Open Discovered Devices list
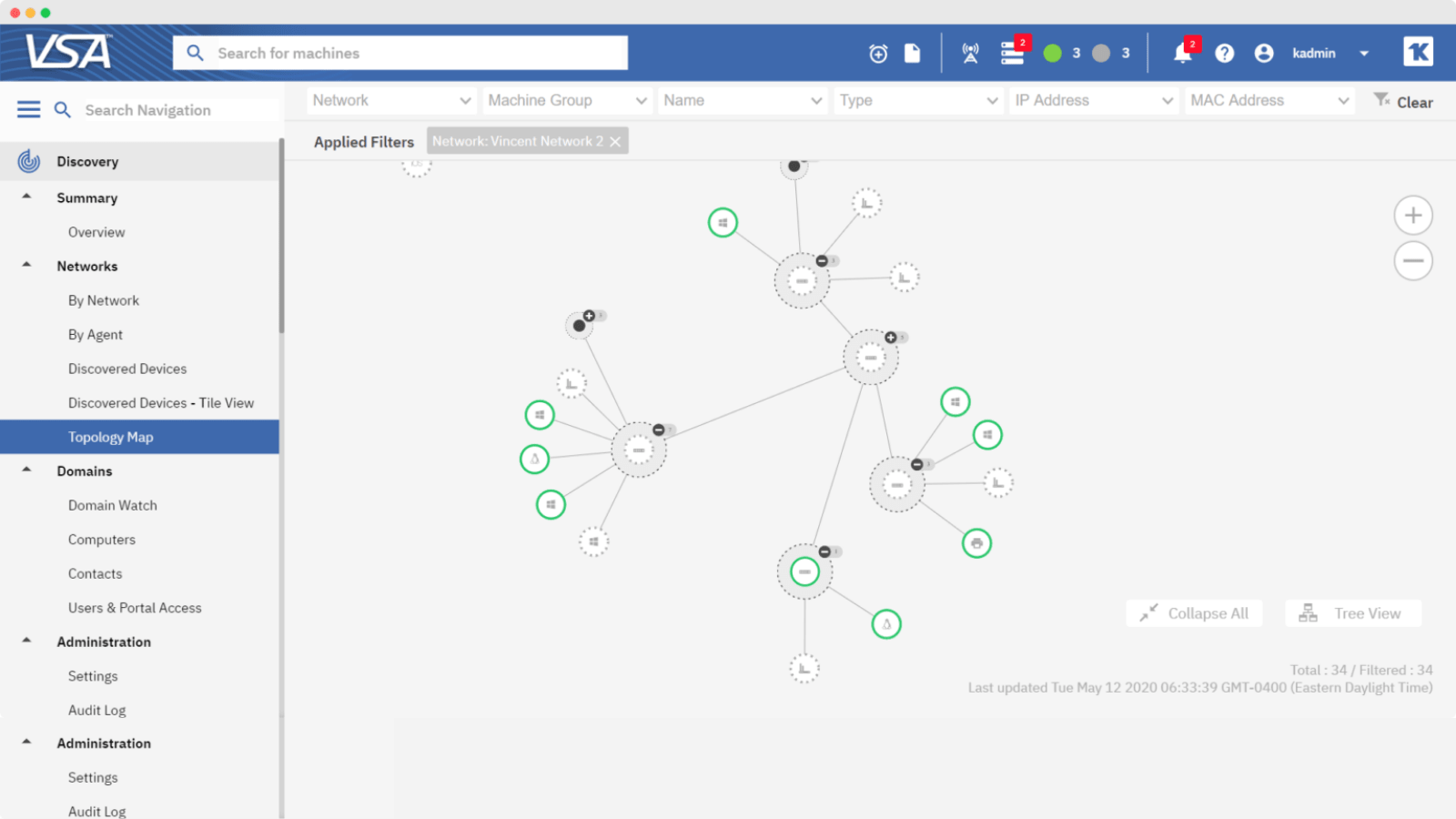Viewport: 1456px width, 819px height. (x=127, y=369)
